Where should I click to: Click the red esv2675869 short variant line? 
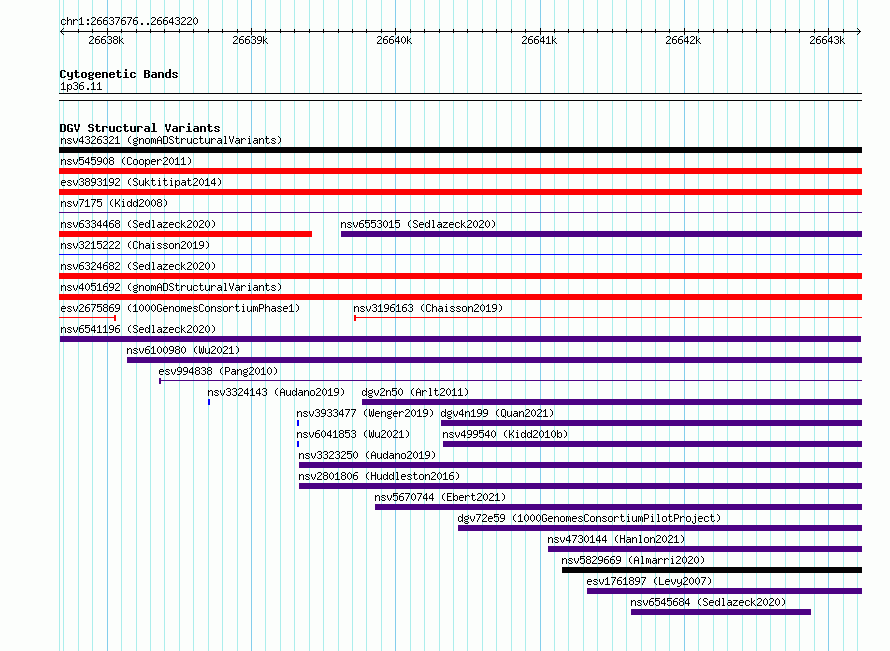pos(87,318)
